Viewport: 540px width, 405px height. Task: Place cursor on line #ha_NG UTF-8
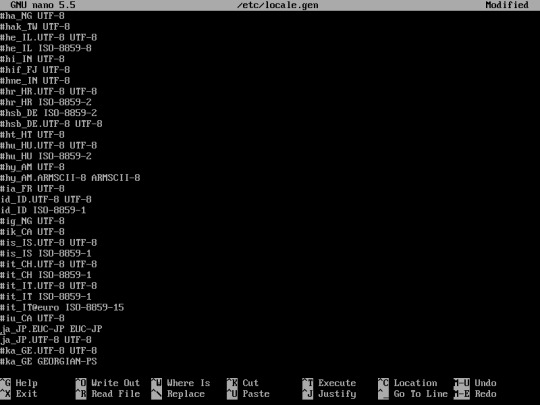click(32, 16)
